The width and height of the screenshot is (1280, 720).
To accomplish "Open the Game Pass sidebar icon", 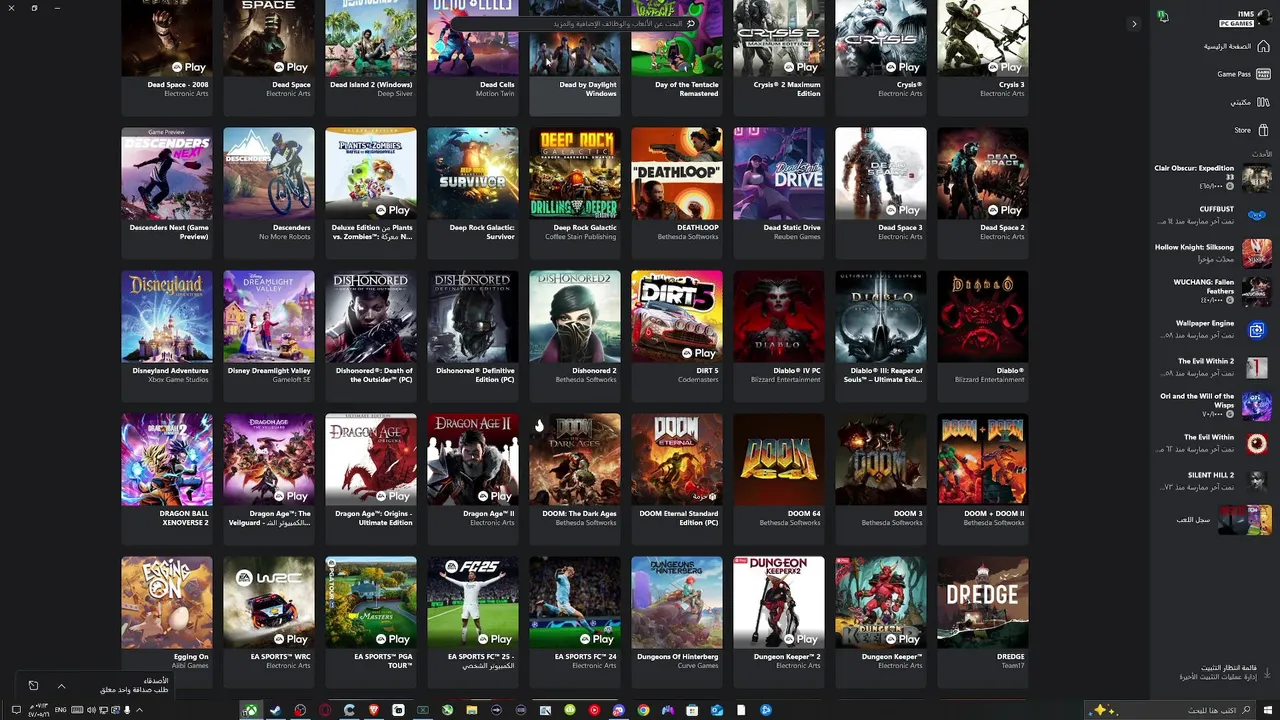I will click(x=1264, y=74).
